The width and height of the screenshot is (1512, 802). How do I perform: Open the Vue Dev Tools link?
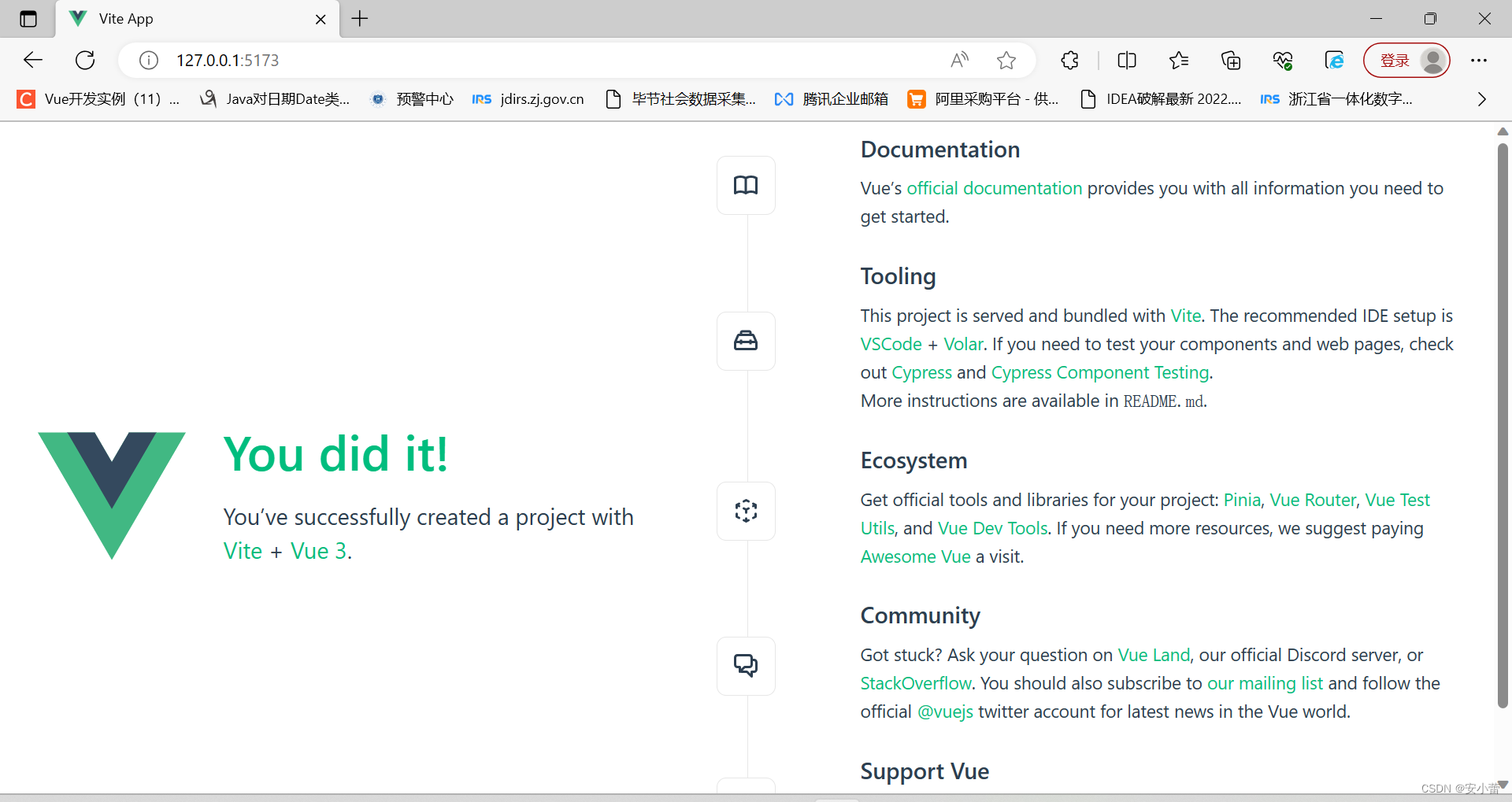coord(992,528)
